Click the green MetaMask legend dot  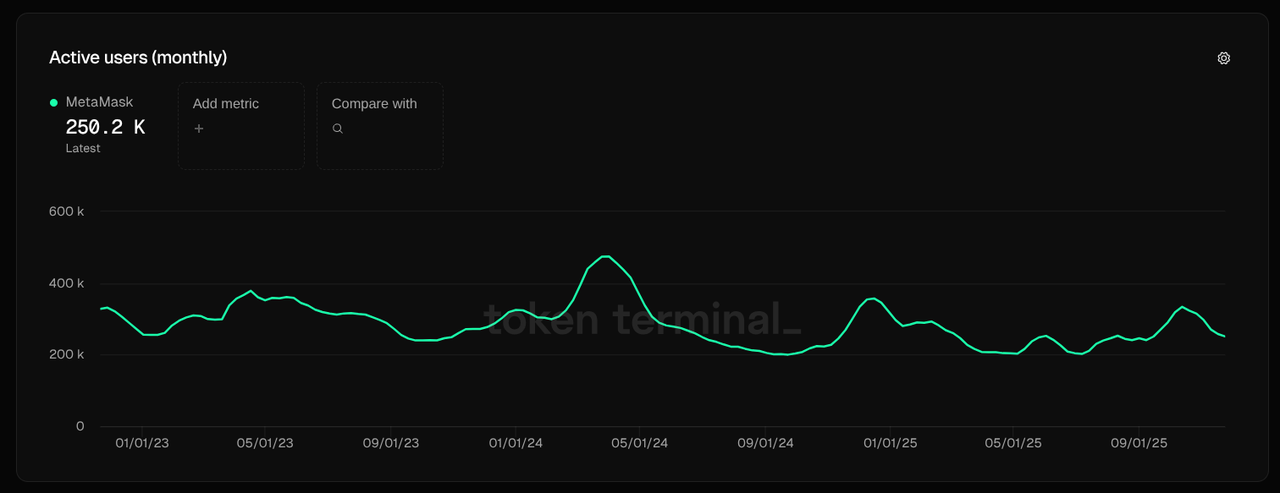[54, 103]
